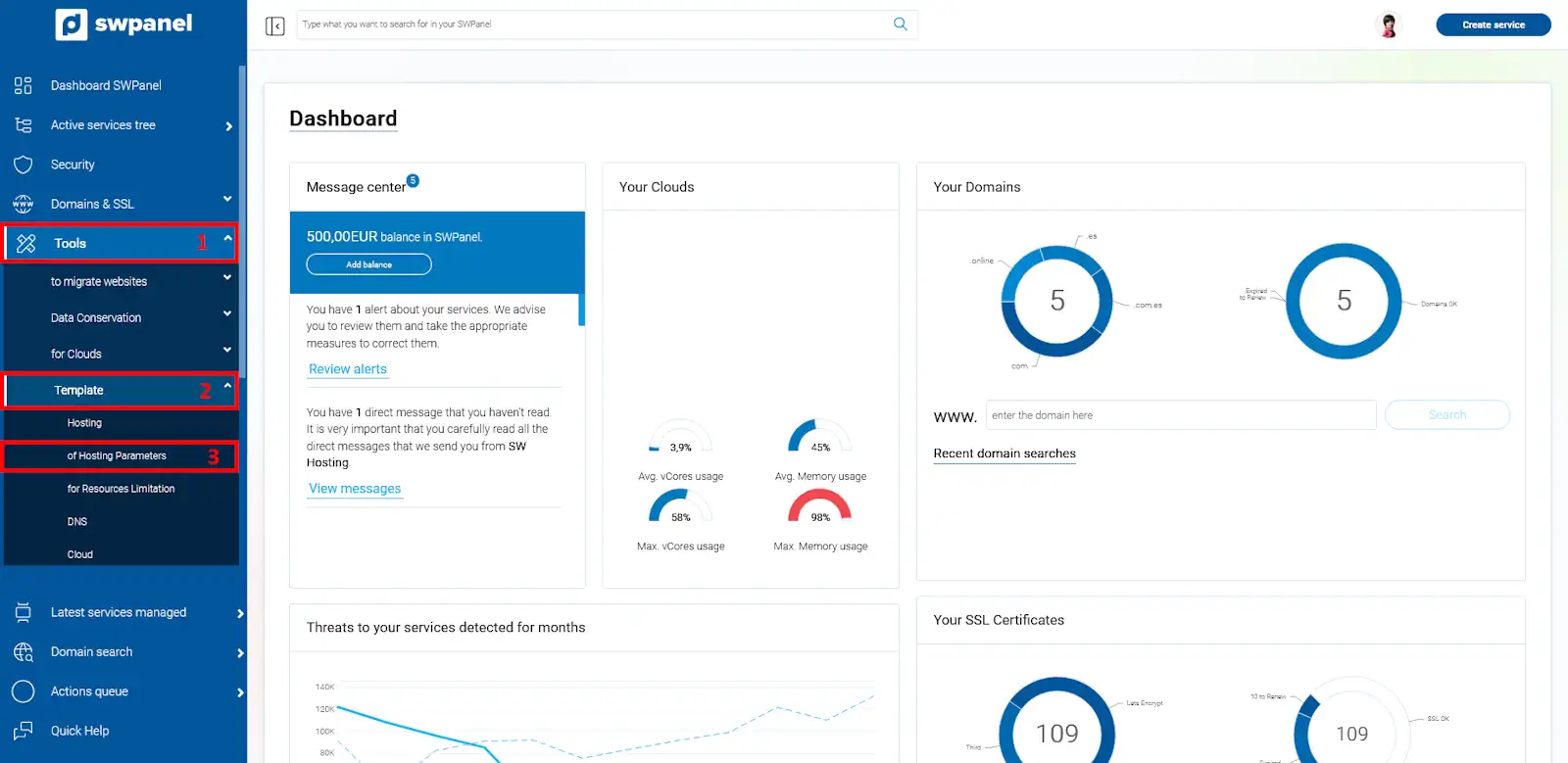Expand the Actions queue arrow
This screenshot has width=1568, height=763.
240,692
